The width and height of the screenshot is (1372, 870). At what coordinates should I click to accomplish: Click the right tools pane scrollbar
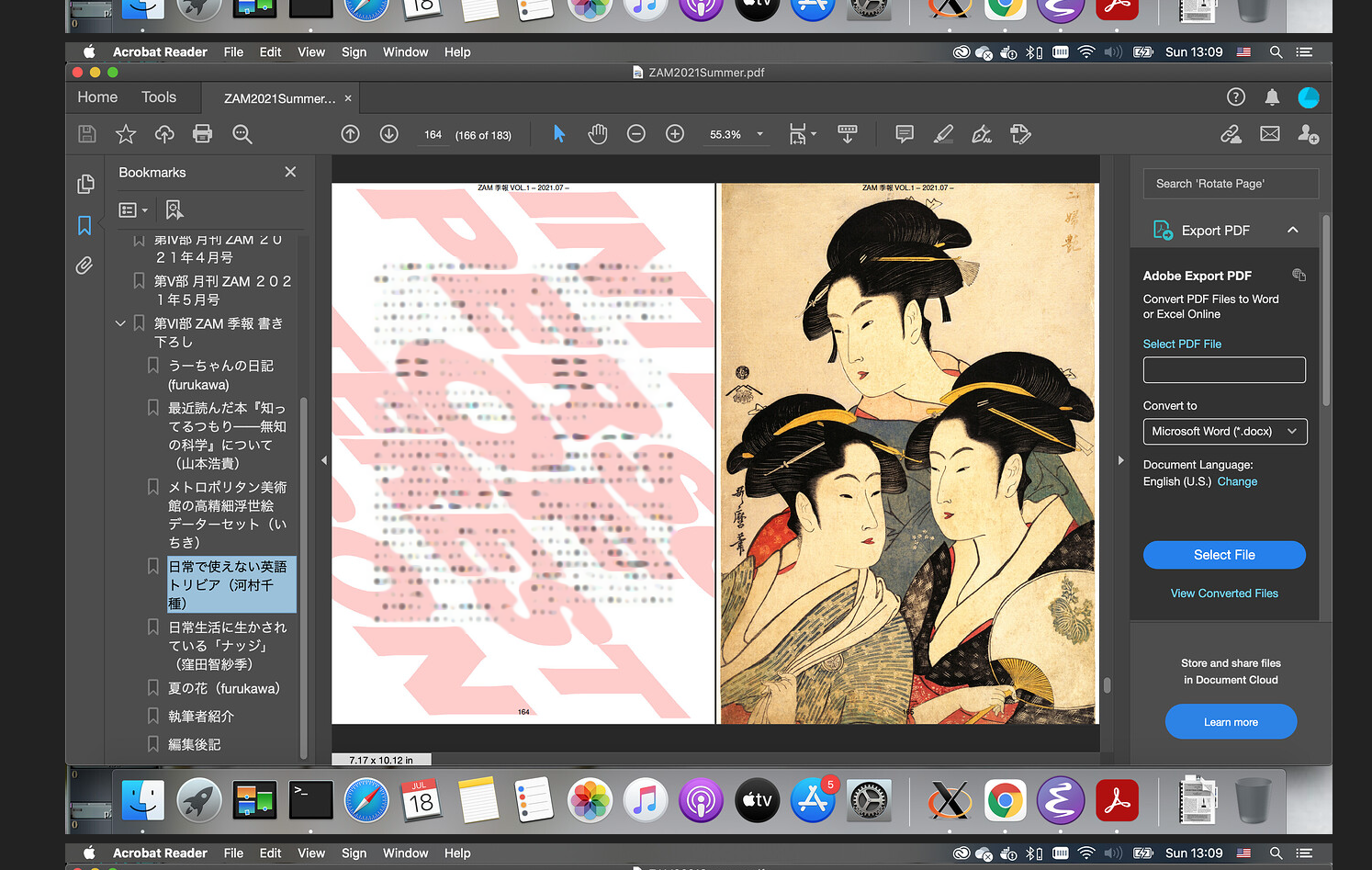[x=1326, y=311]
